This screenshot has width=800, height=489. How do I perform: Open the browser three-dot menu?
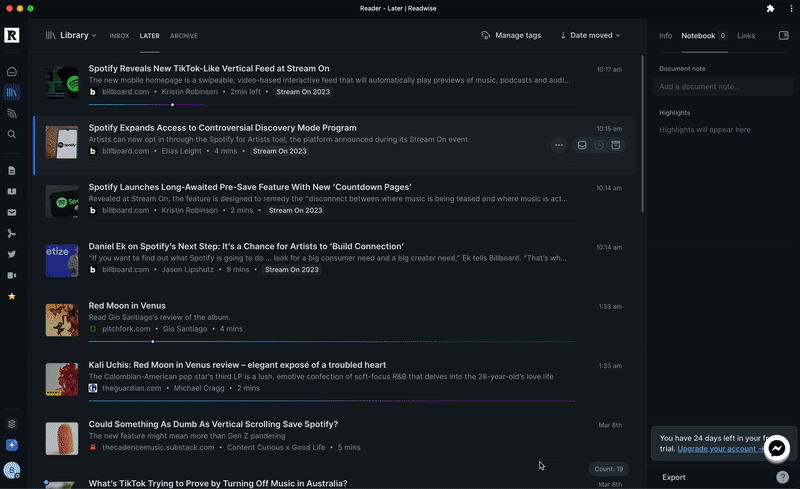(791, 8)
